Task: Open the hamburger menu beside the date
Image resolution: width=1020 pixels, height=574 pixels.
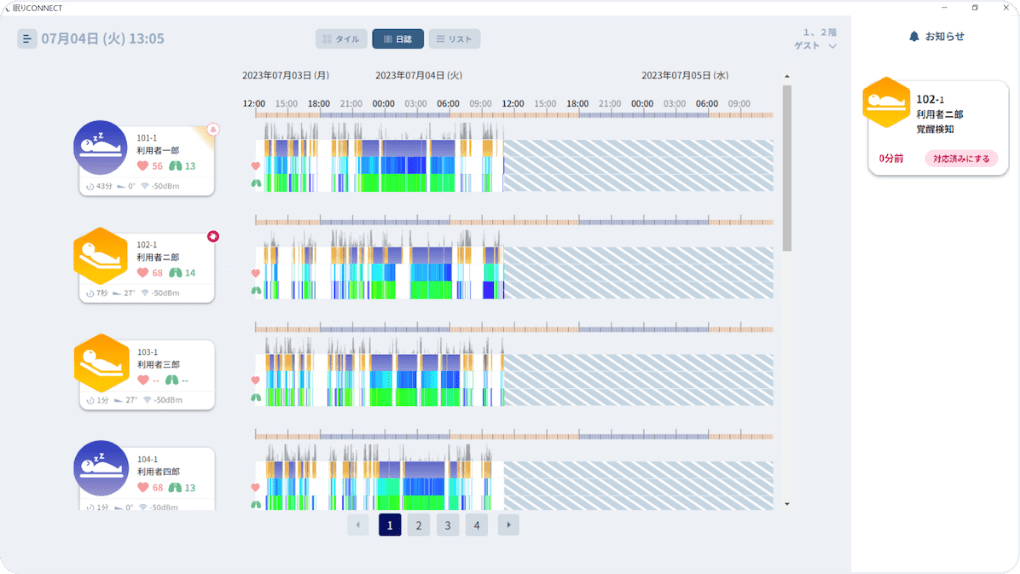Action: tap(27, 39)
